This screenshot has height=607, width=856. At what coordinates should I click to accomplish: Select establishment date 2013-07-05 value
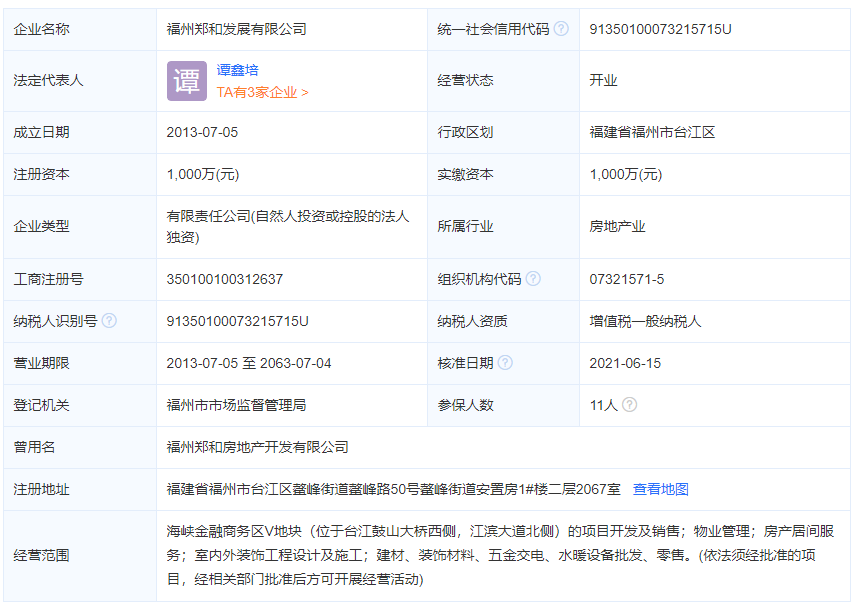click(x=202, y=132)
